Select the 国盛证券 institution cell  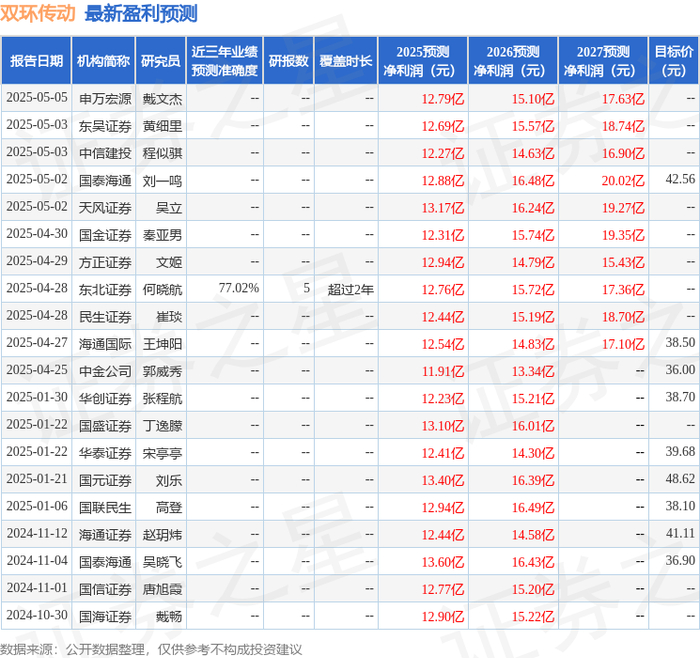click(105, 426)
